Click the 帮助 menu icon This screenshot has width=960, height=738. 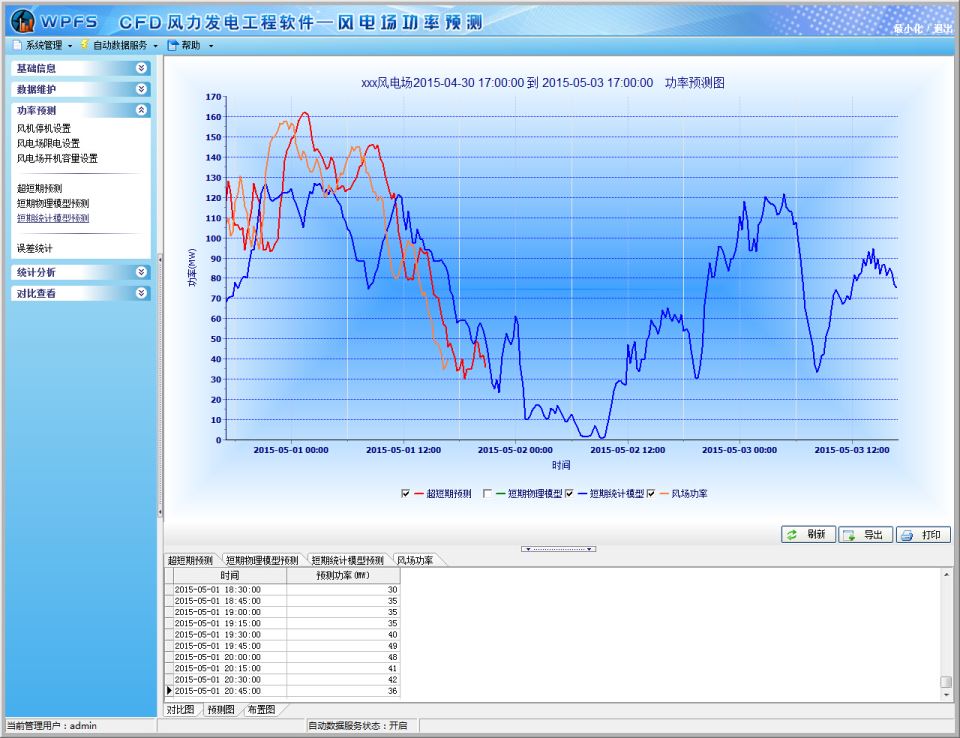[173, 45]
